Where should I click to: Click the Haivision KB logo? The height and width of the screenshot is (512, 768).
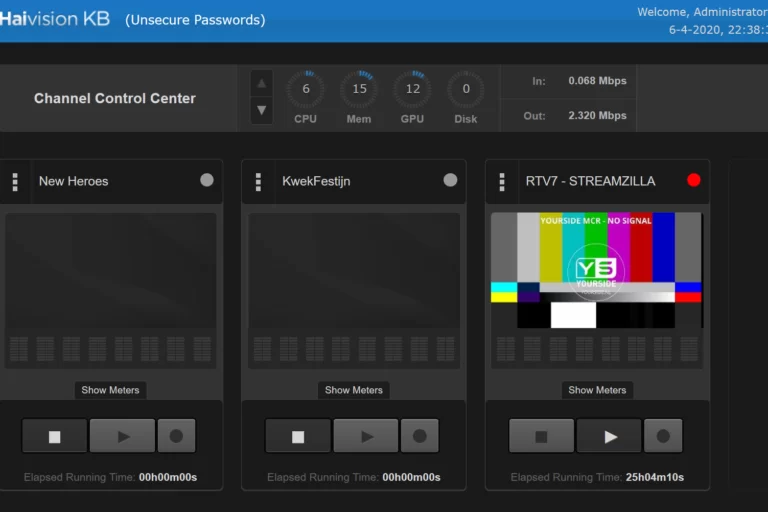tap(54, 19)
